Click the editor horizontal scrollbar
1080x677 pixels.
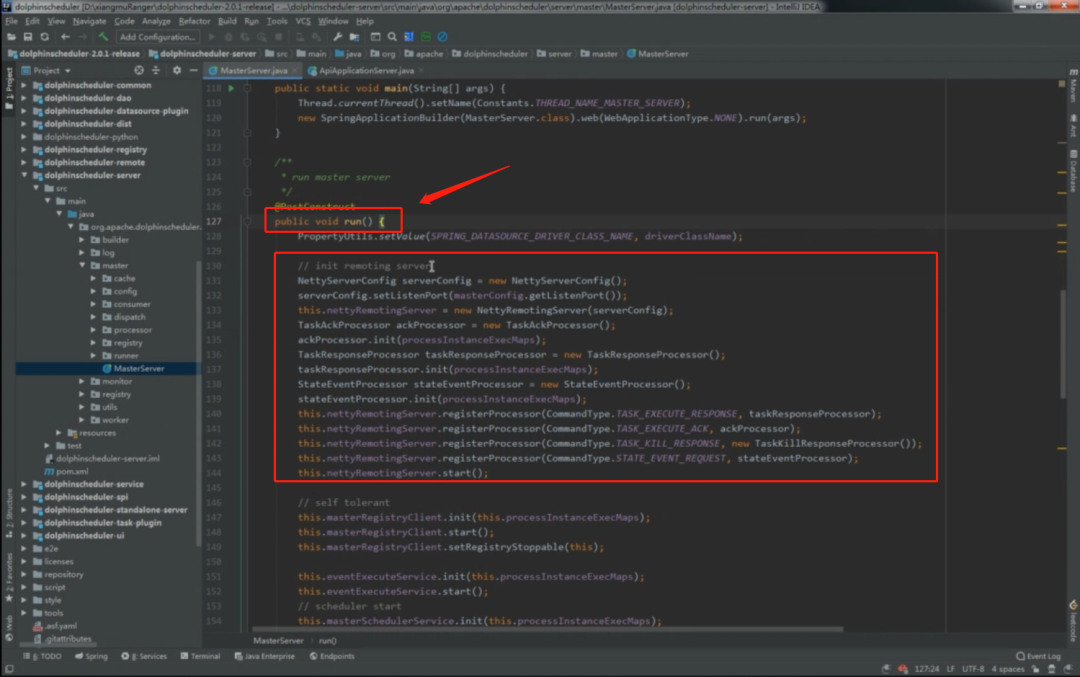click(x=548, y=629)
